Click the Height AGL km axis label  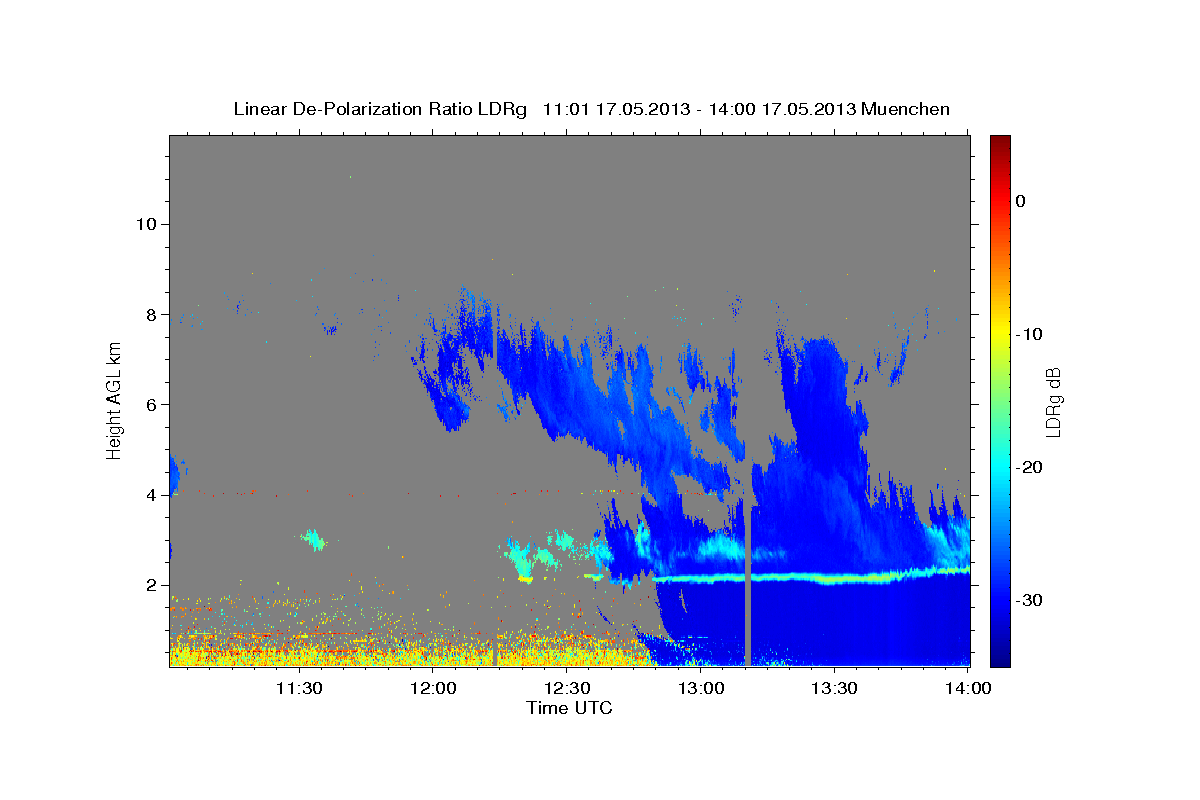point(114,400)
